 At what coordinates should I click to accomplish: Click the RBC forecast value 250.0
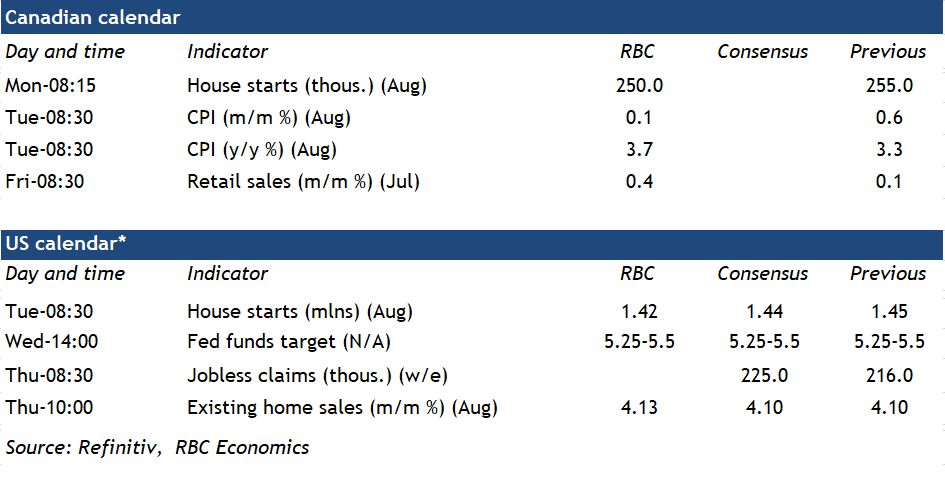click(x=639, y=86)
